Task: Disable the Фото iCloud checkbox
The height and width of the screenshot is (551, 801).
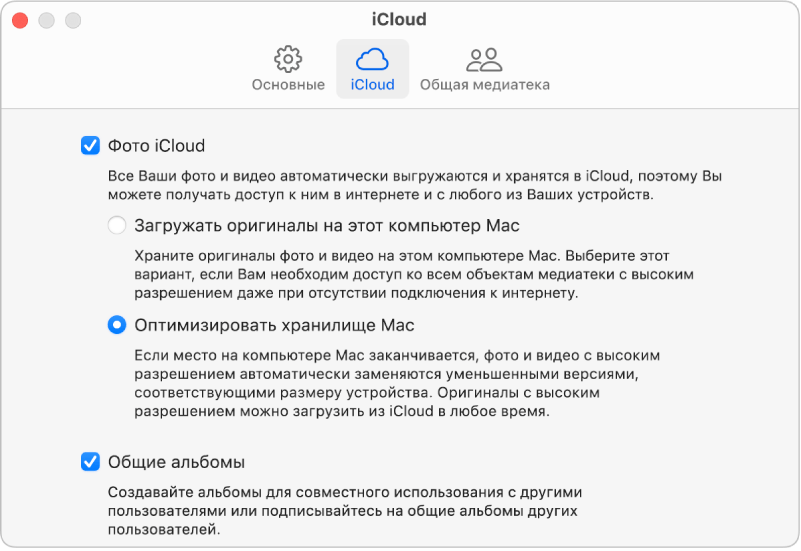Action: [90, 146]
